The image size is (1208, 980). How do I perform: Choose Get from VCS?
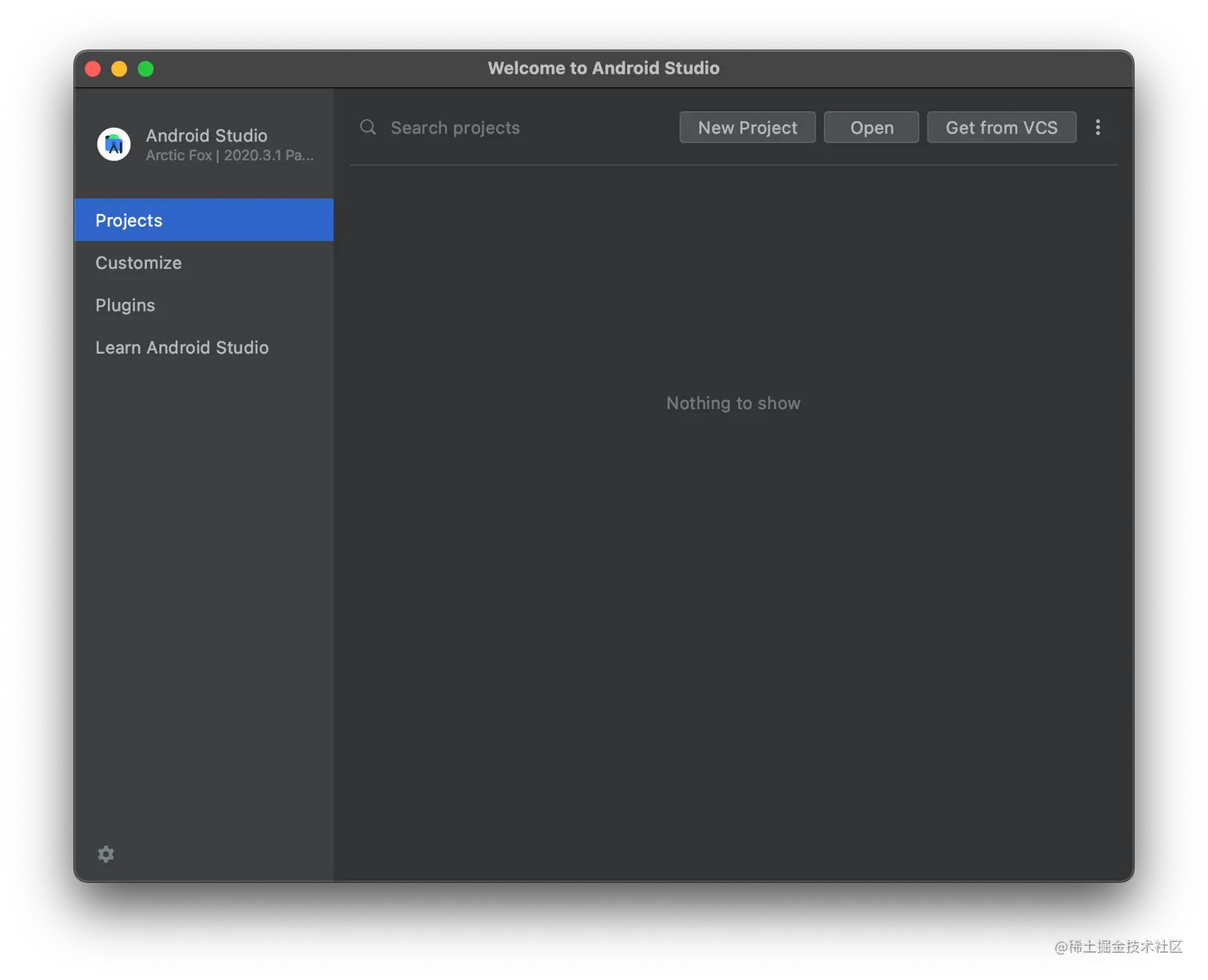(1001, 128)
